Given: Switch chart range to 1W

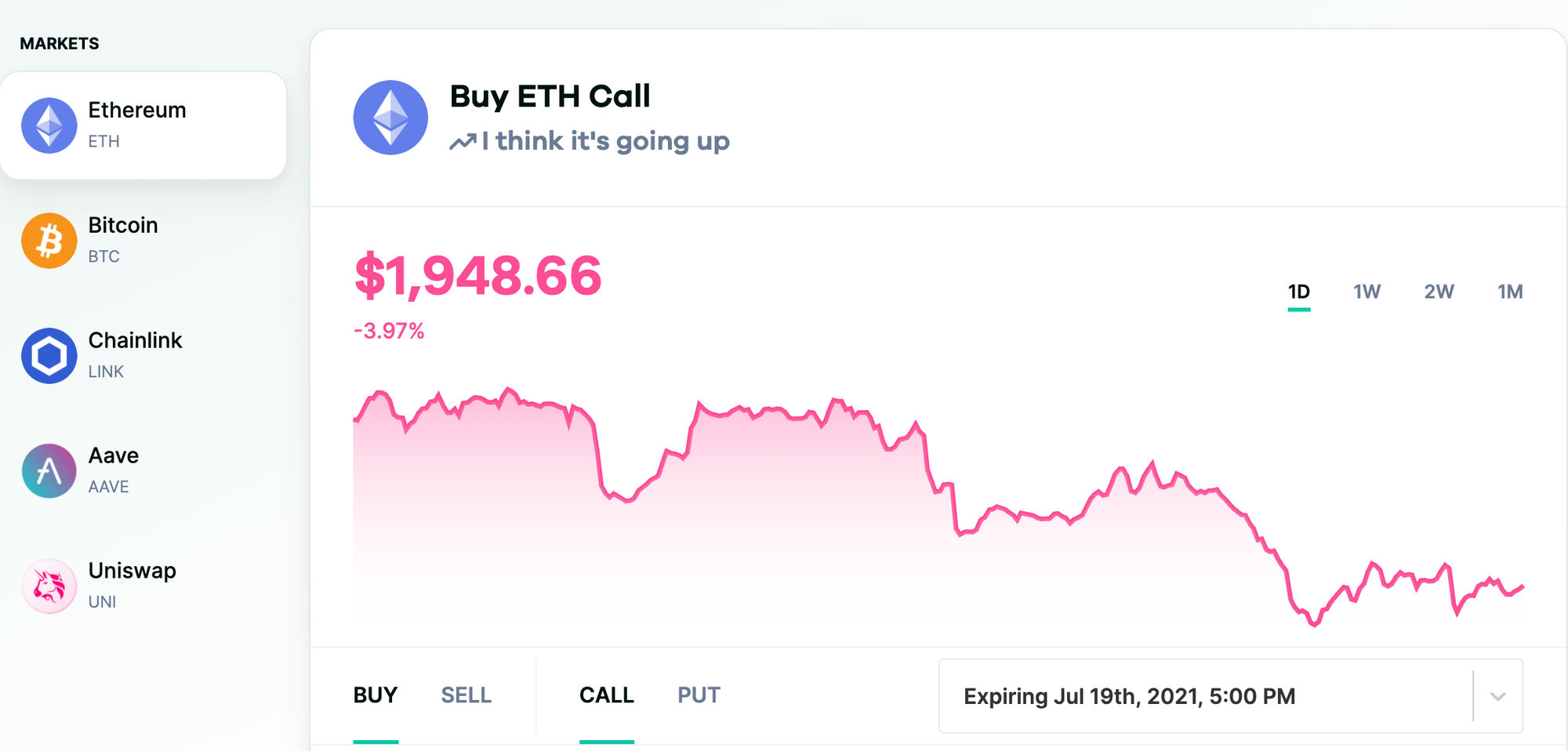Looking at the screenshot, I should [x=1367, y=292].
